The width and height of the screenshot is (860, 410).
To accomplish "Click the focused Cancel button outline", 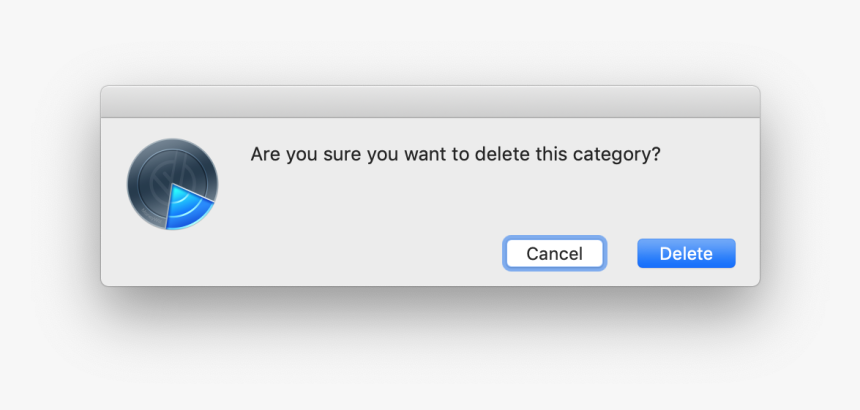I will pyautogui.click(x=555, y=253).
